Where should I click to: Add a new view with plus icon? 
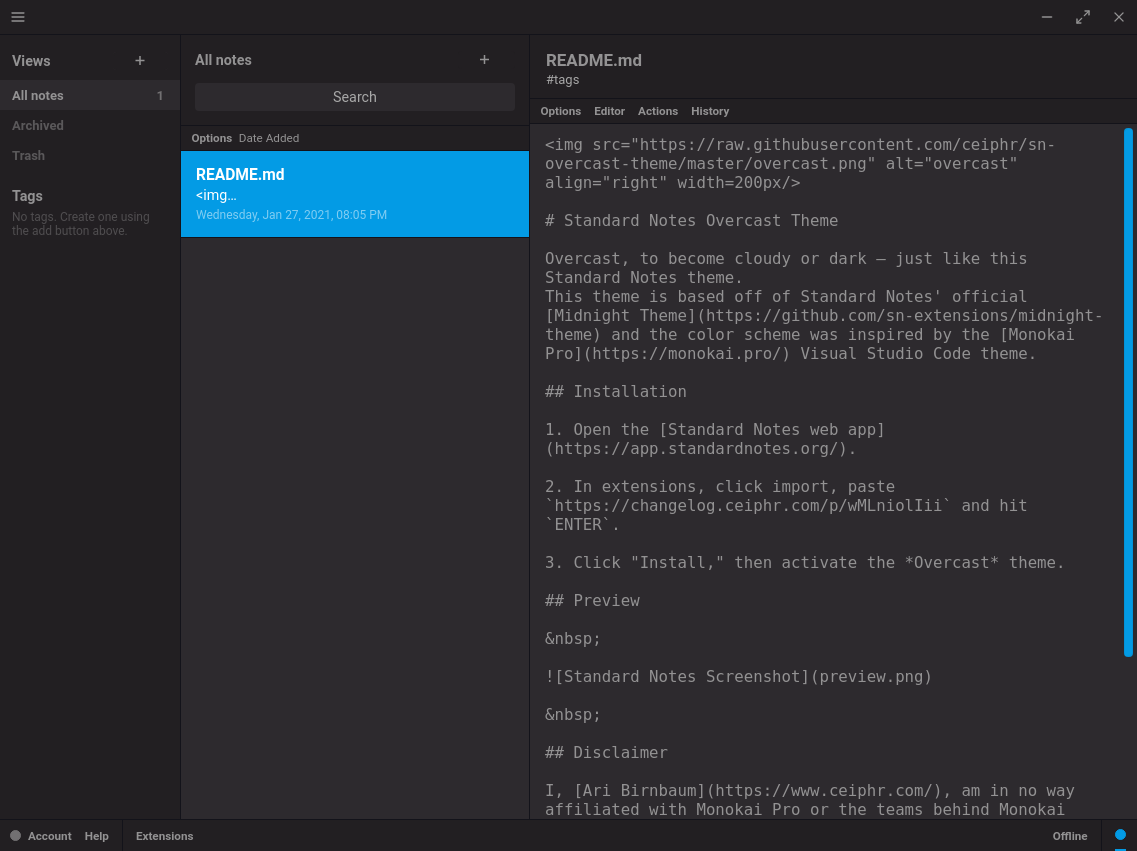[140, 61]
